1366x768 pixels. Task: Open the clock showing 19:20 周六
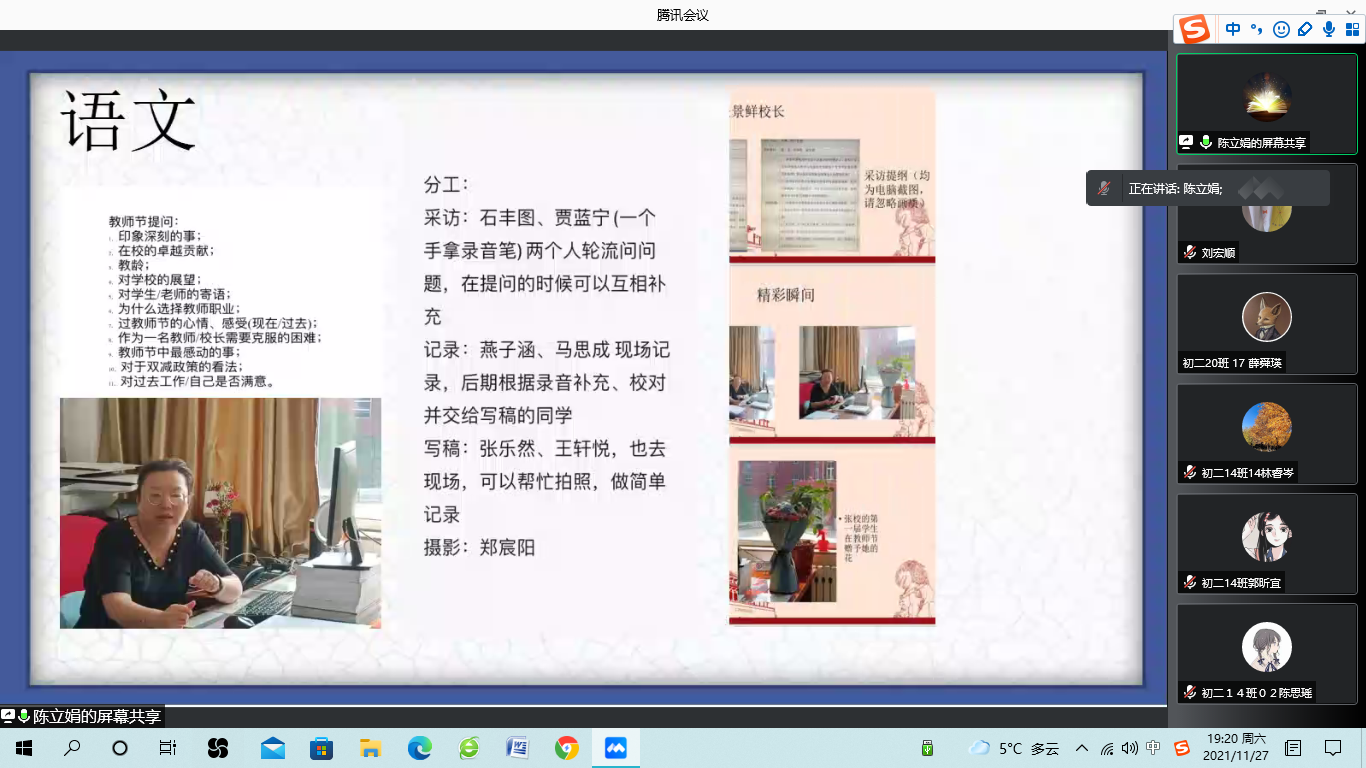pyautogui.click(x=1235, y=748)
